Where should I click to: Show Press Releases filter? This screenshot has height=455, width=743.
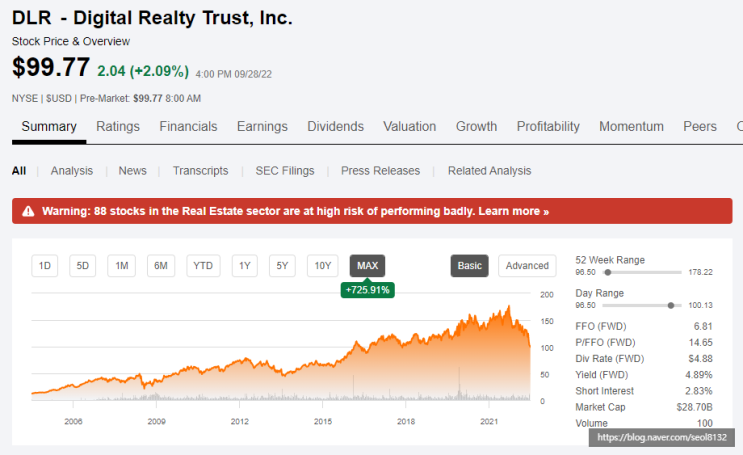381,171
